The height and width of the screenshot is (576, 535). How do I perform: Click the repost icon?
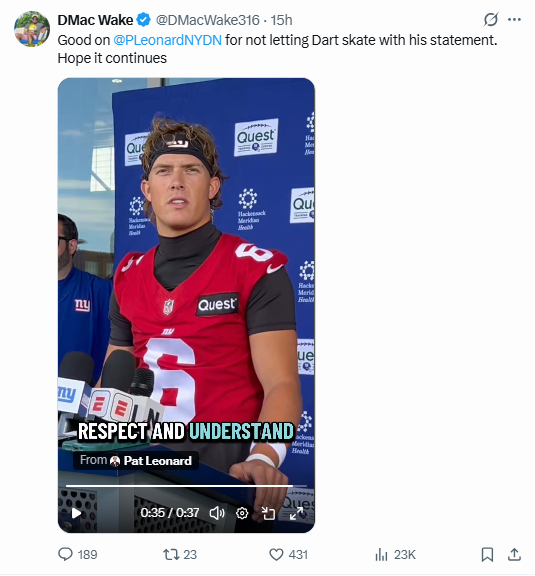[x=171, y=554]
